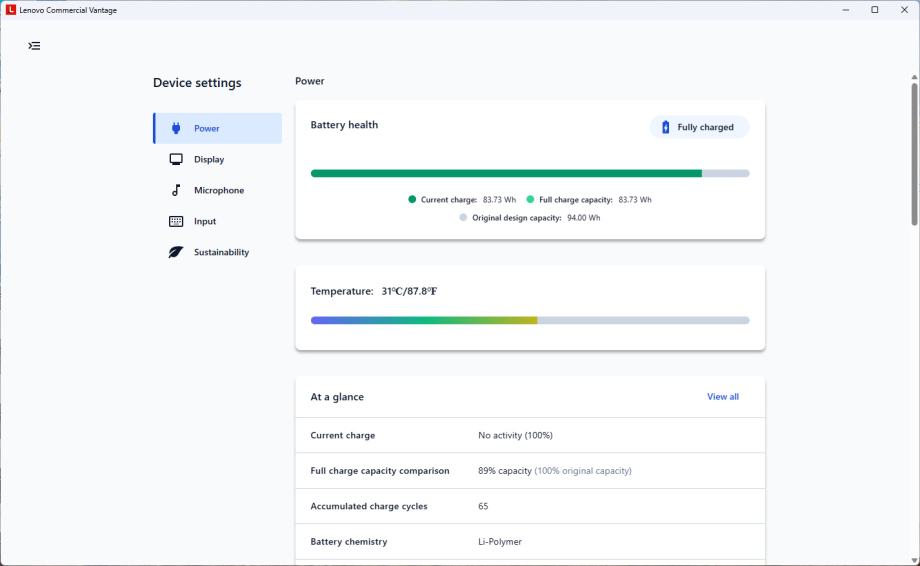This screenshot has height=566, width=920.
Task: Click the Lenovo Vantage logo in title bar
Action: coord(11,10)
